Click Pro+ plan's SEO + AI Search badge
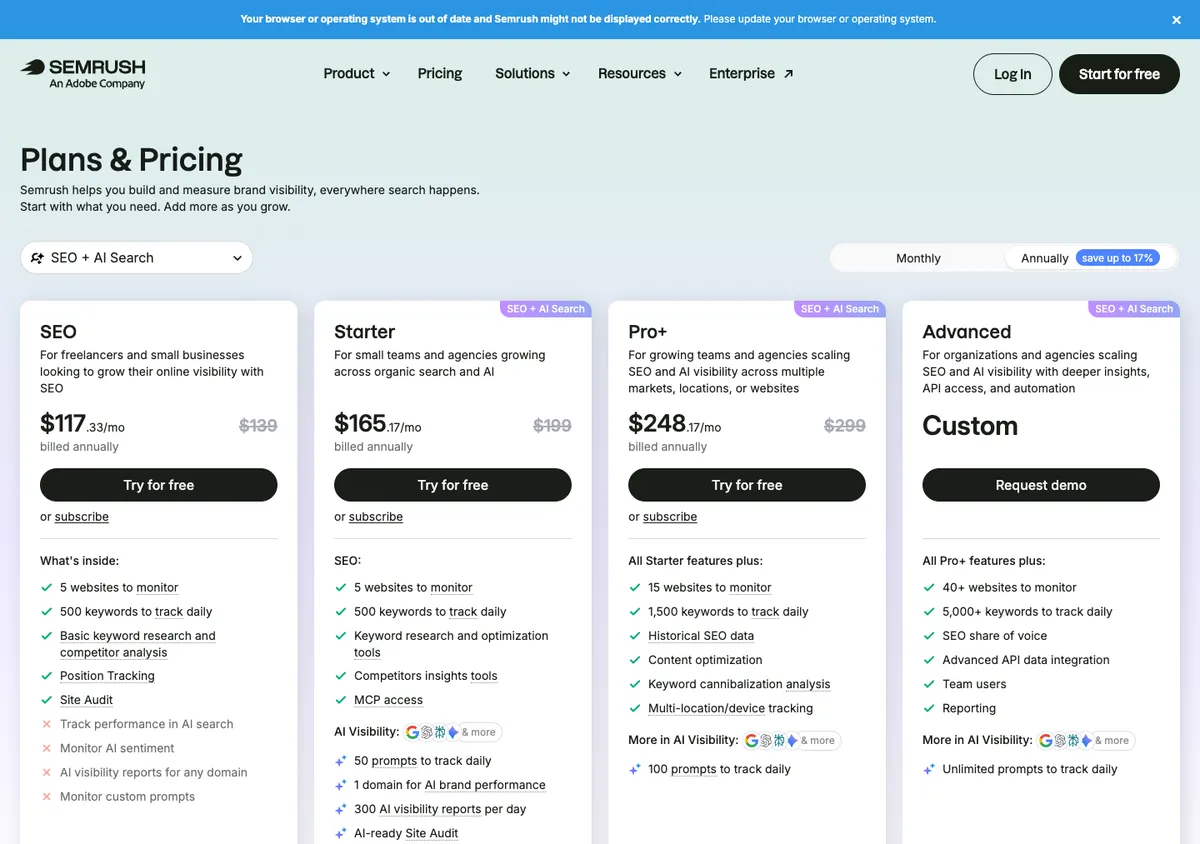This screenshot has height=844, width=1200. (839, 309)
